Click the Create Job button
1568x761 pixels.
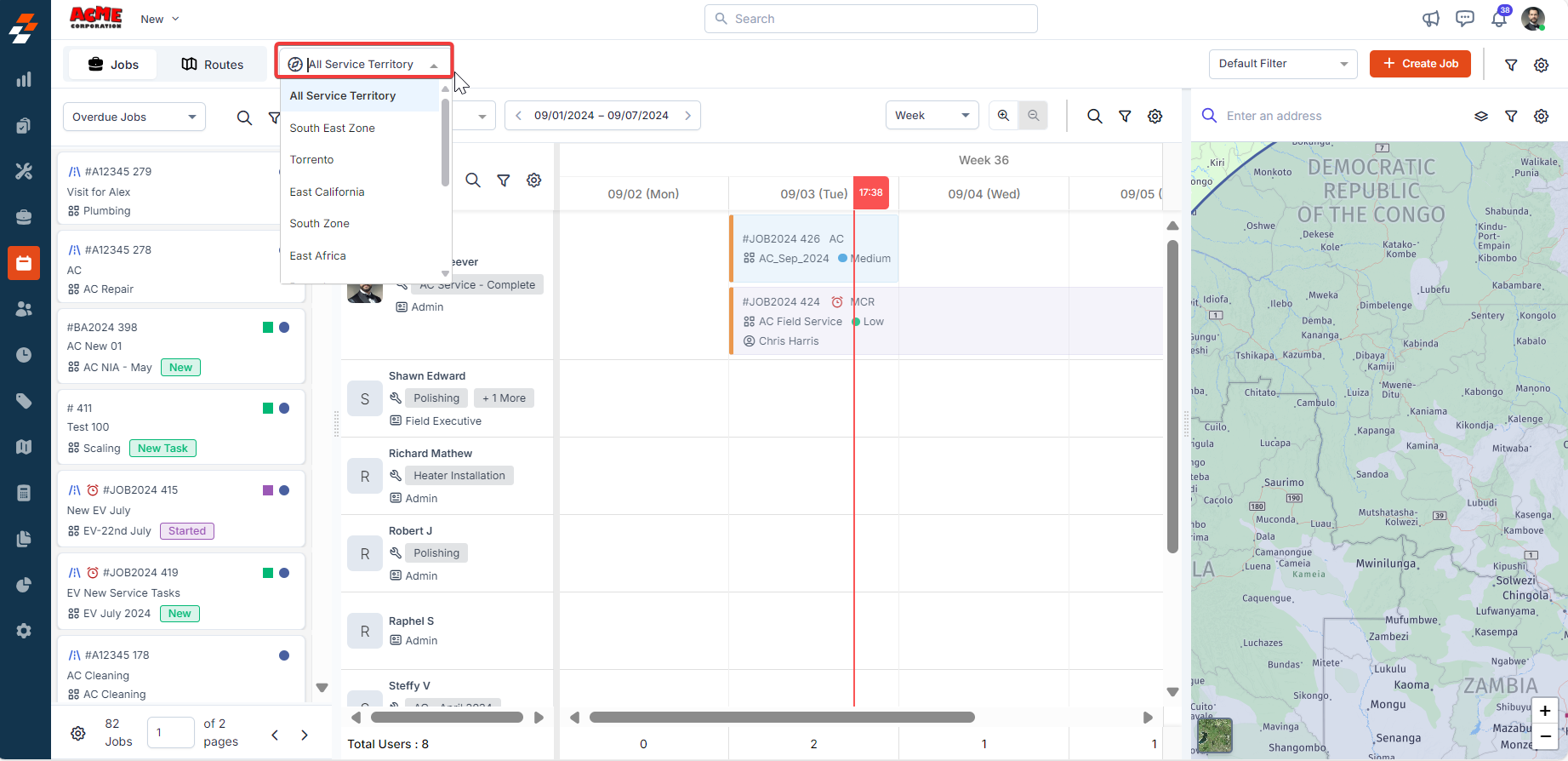[x=1419, y=64]
